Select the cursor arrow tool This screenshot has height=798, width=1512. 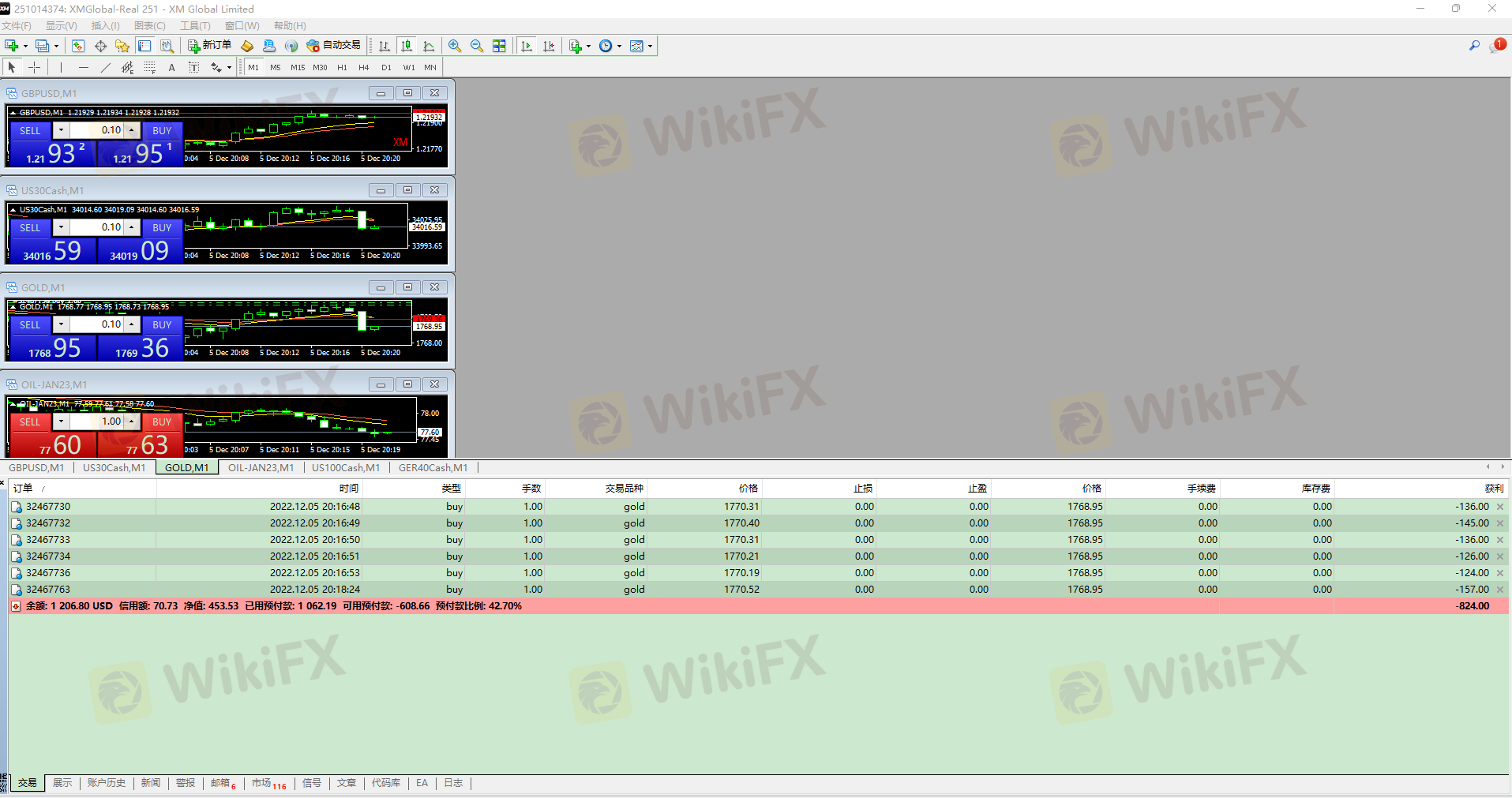12,67
